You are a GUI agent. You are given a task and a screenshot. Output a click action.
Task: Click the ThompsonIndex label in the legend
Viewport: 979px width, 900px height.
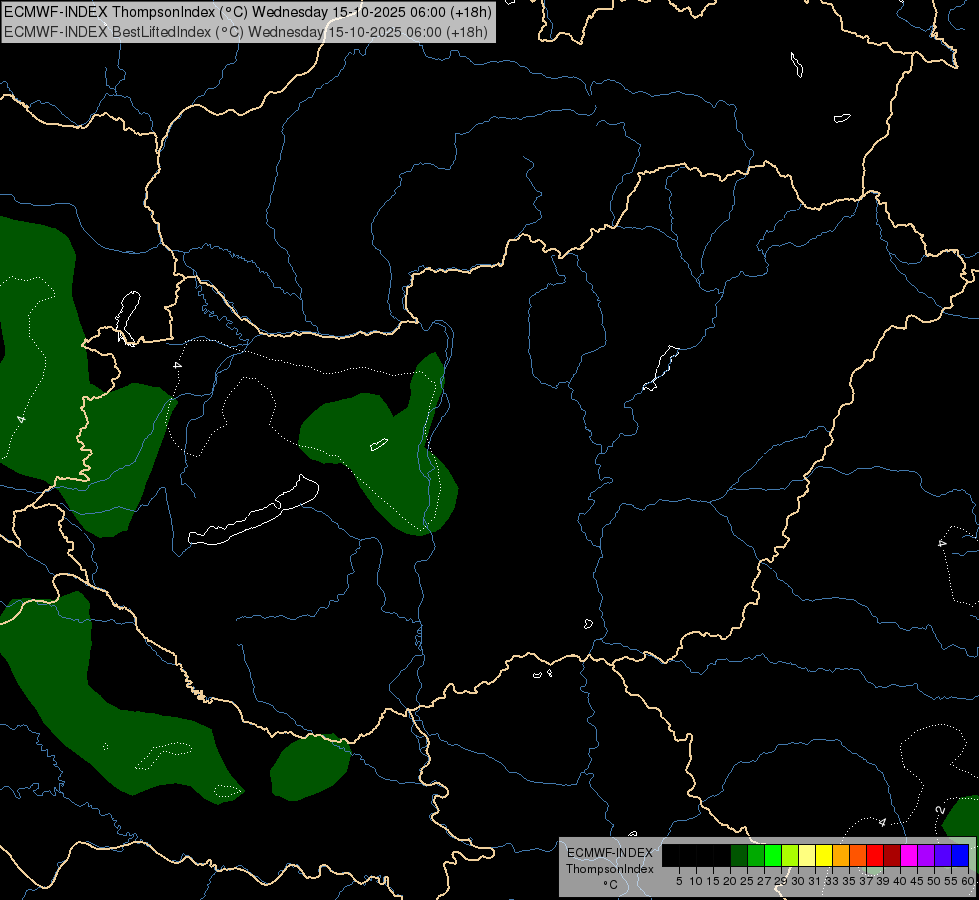609,869
